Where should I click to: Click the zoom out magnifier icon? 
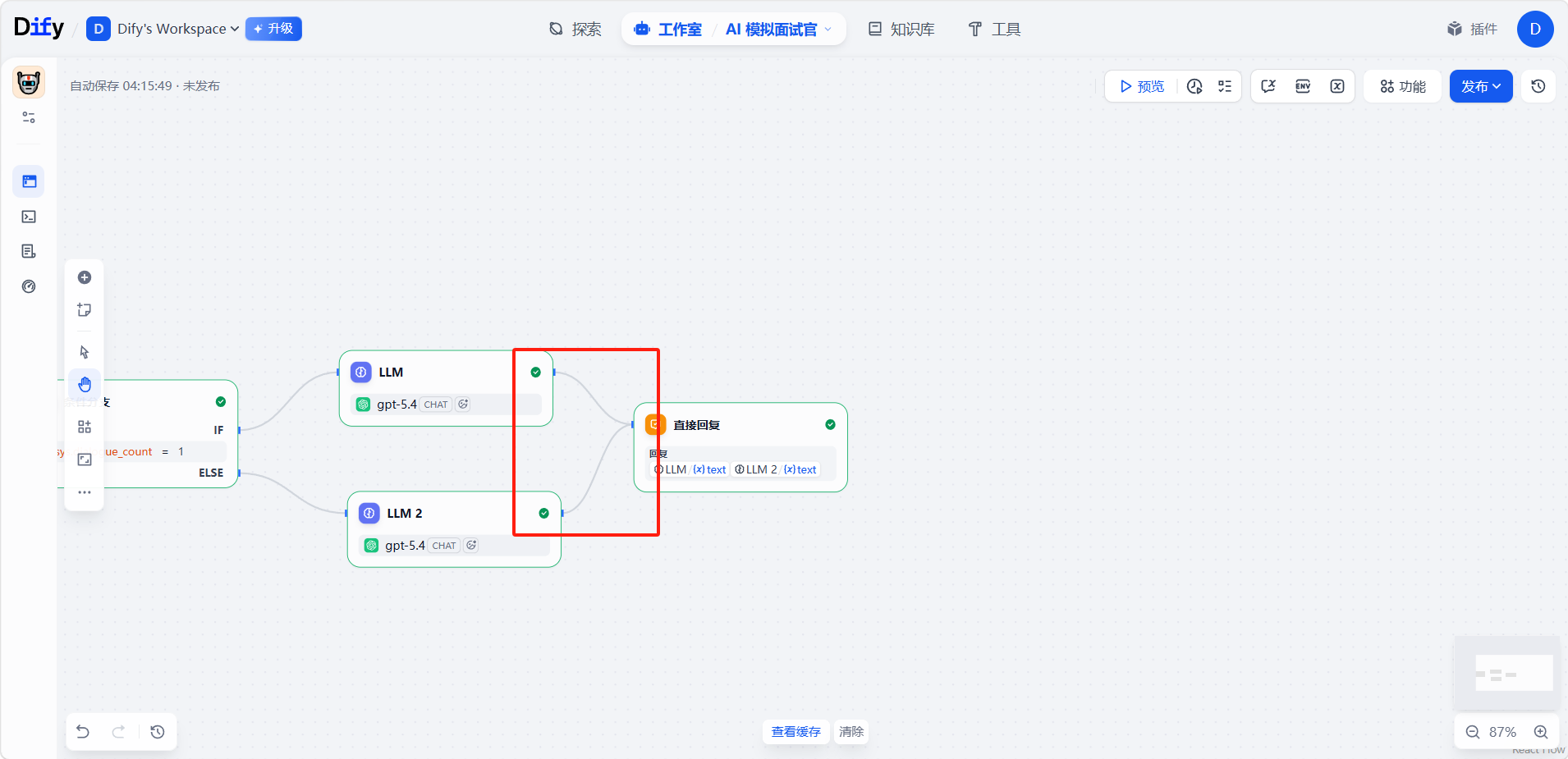point(1473,732)
